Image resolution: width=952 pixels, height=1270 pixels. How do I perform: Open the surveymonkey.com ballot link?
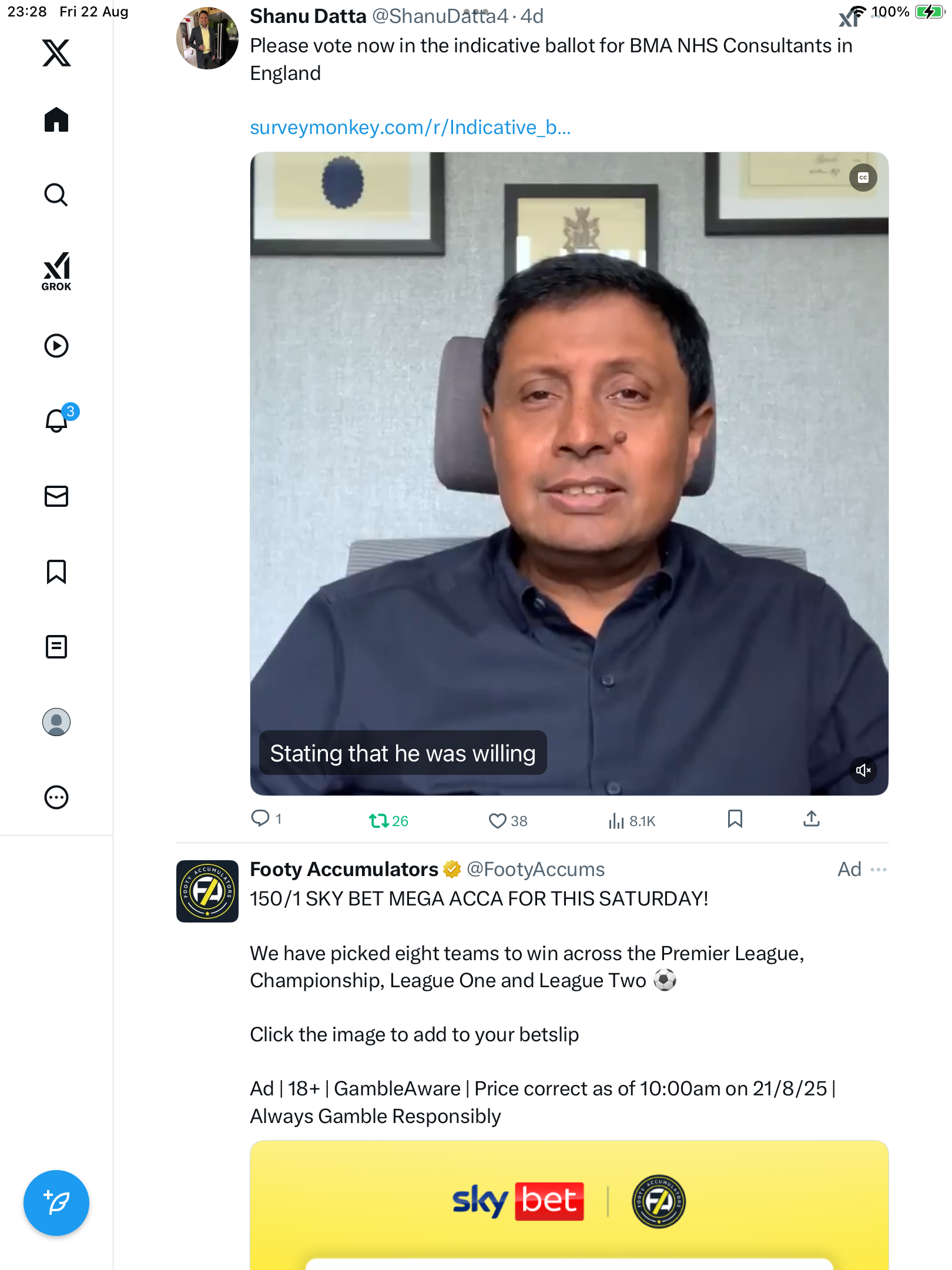410,128
